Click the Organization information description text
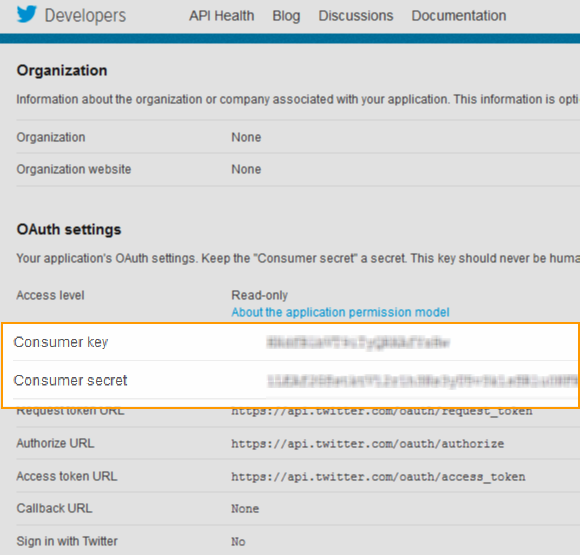 297,99
